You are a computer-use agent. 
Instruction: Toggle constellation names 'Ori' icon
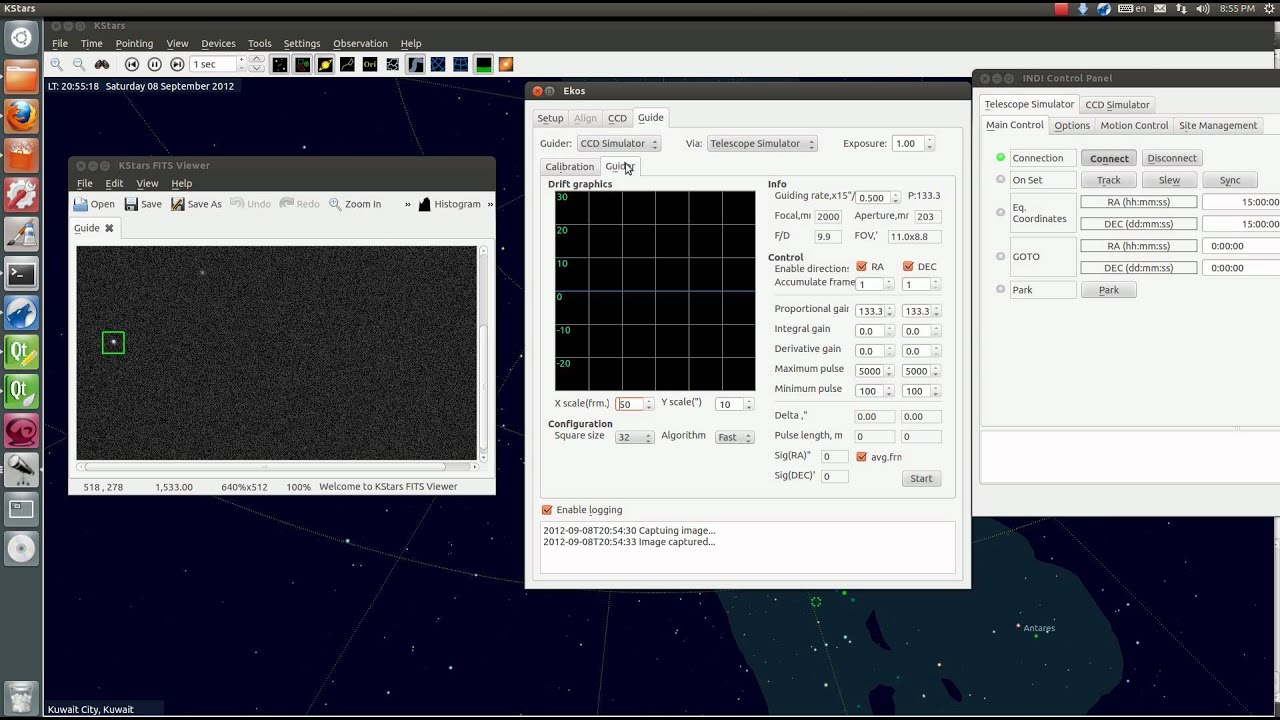(x=370, y=64)
